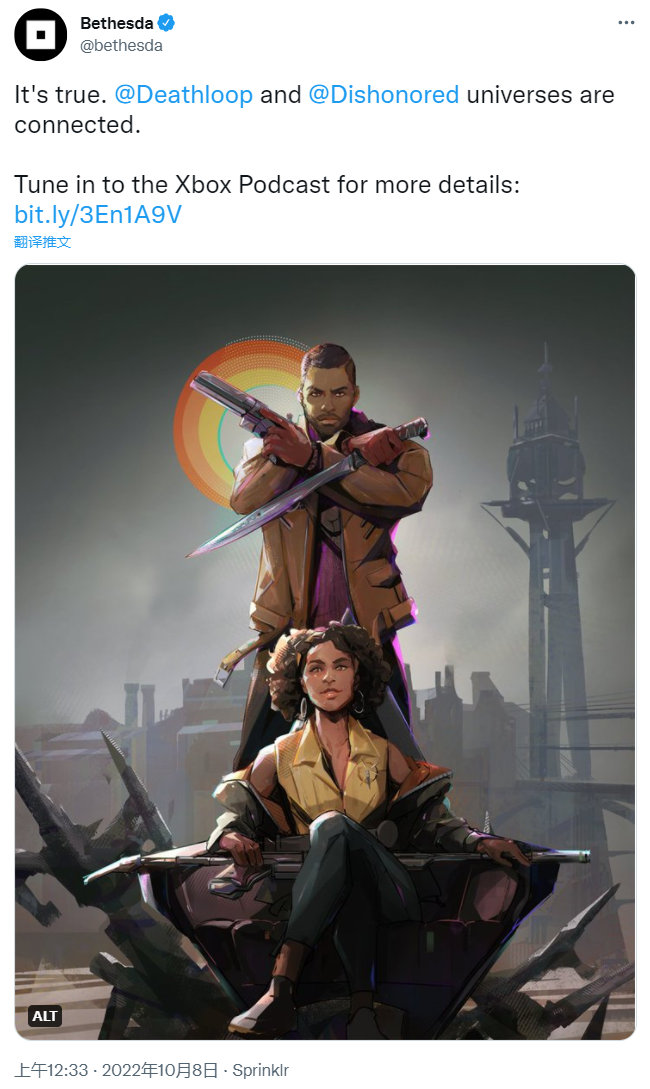Screen dimensions: 650x1089
Task: Click the Sprinklr source label
Action: (x=260, y=1070)
